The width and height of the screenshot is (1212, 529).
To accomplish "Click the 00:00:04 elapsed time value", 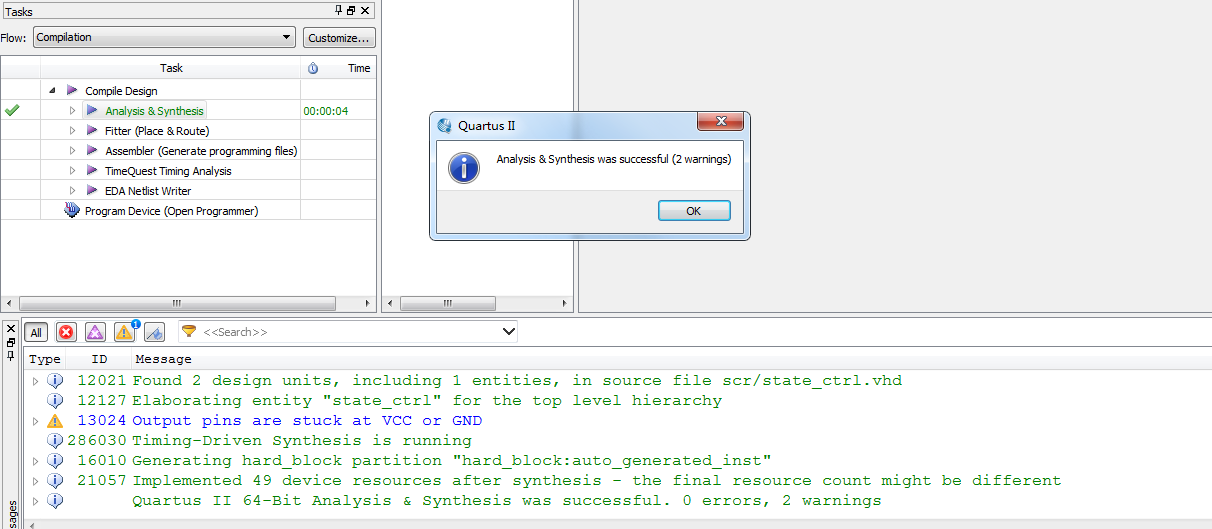I will (x=326, y=111).
